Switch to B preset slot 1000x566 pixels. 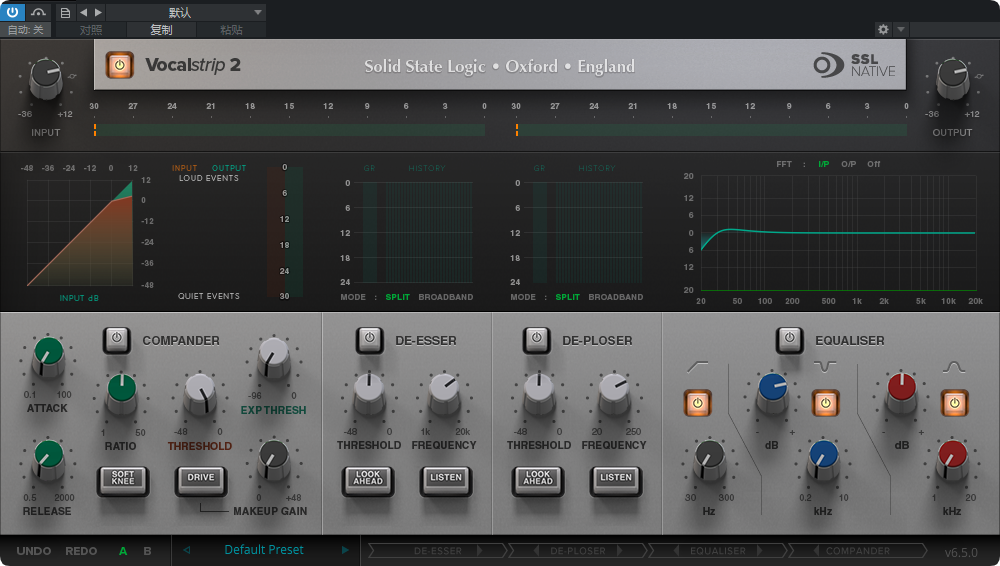(x=147, y=551)
